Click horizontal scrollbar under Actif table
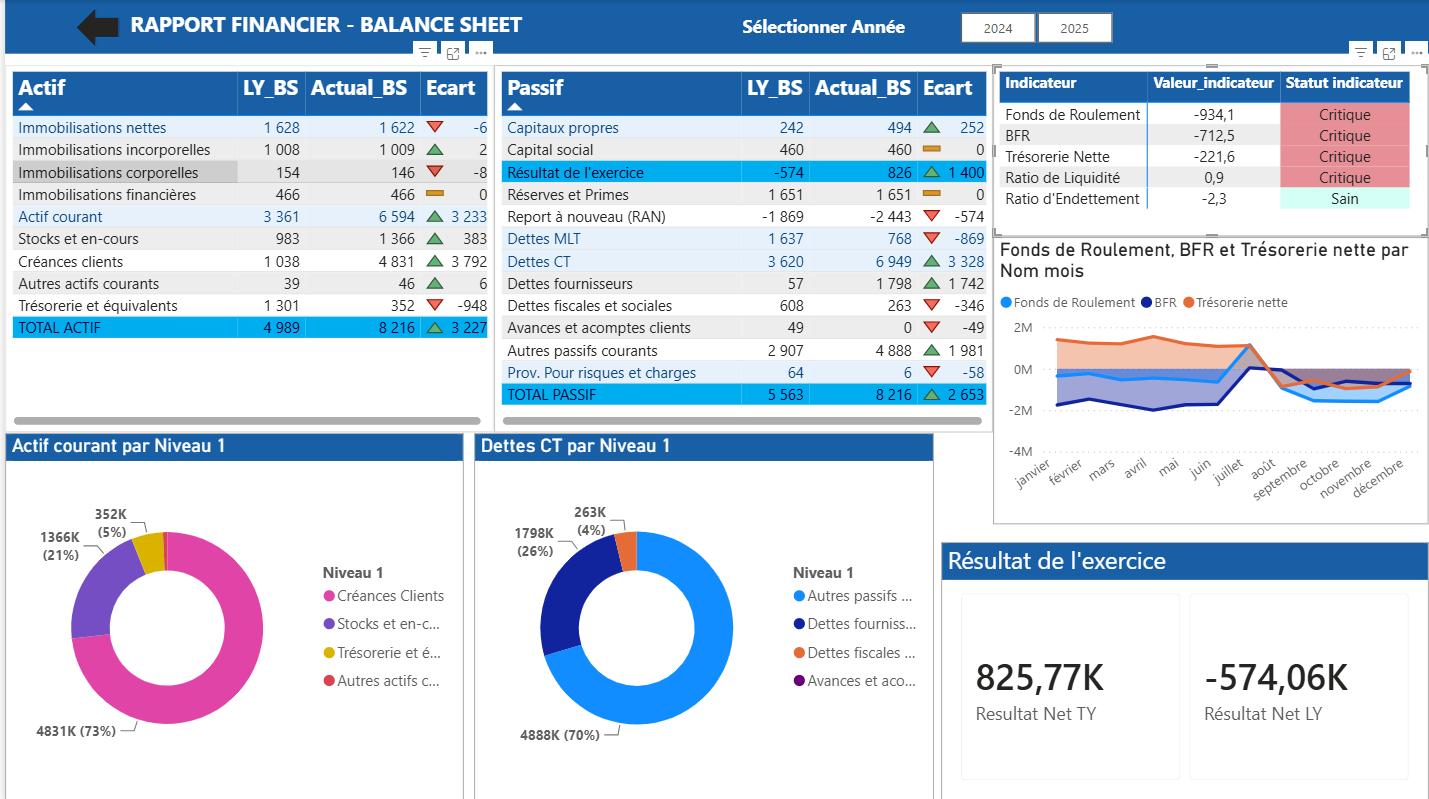1429x799 pixels. [x=247, y=421]
